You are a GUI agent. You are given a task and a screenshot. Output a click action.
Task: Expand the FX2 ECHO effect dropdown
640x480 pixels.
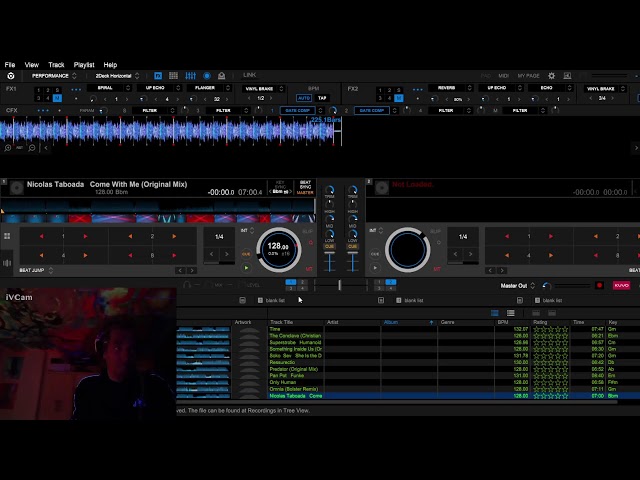[x=569, y=88]
